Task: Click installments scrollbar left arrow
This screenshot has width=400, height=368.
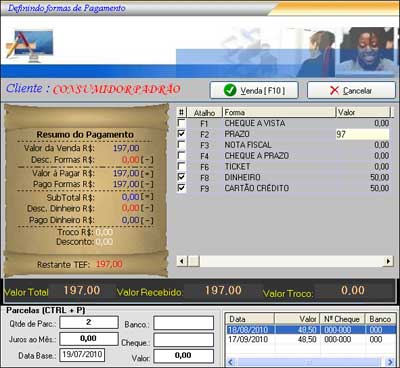Action: [231, 362]
